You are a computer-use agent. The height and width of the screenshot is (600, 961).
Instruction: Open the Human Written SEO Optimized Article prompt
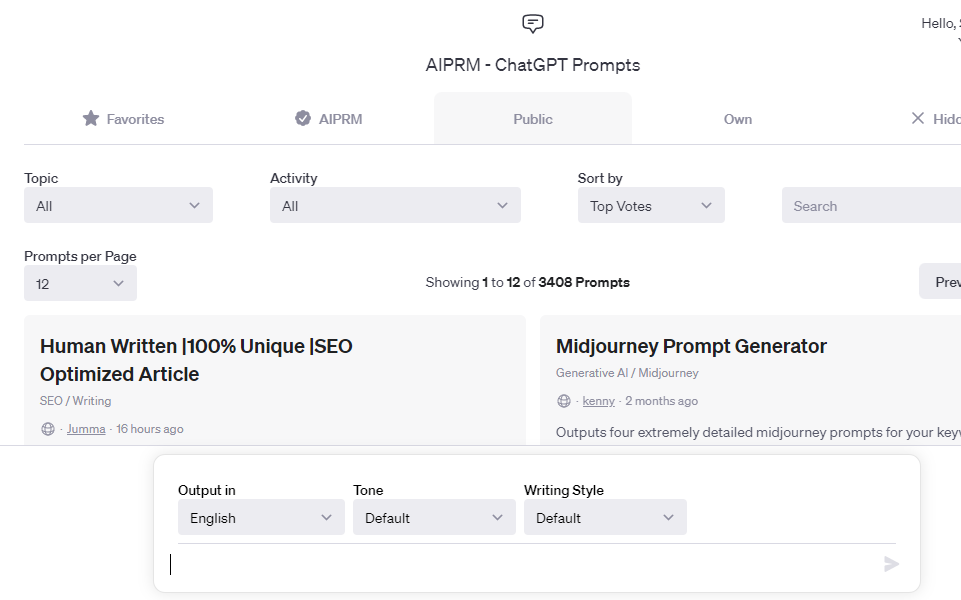click(196, 360)
